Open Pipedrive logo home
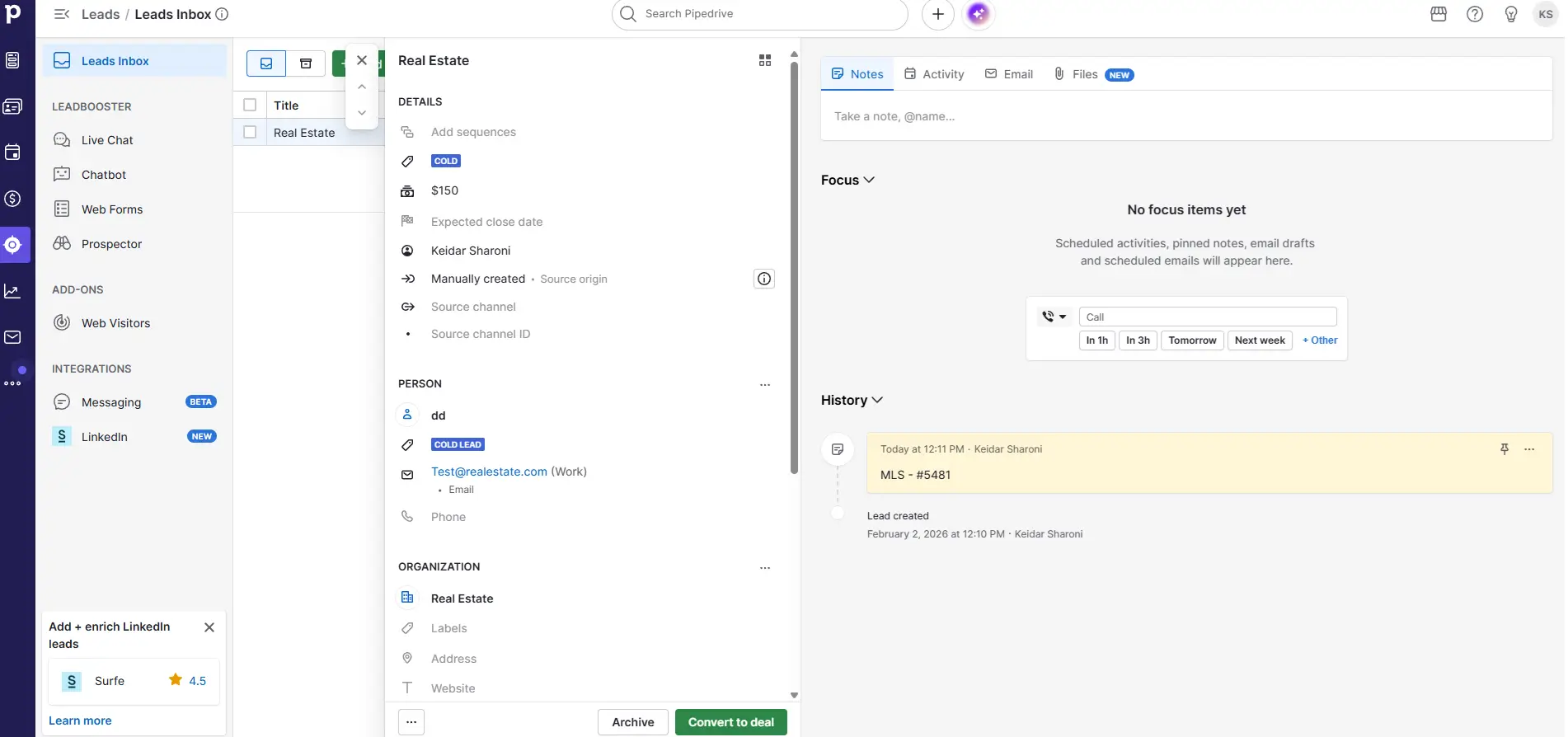 tap(13, 13)
